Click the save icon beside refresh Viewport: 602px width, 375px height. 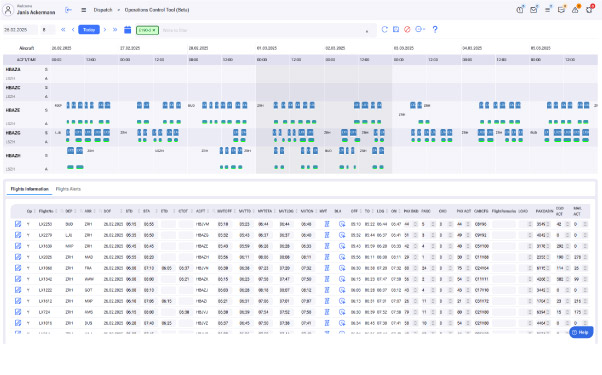click(x=396, y=30)
